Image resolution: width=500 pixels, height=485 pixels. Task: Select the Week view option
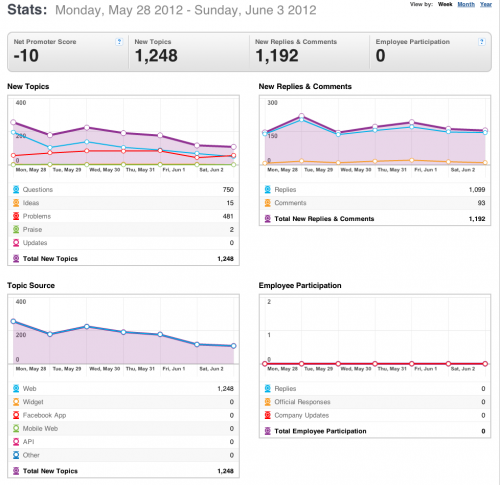coord(445,4)
